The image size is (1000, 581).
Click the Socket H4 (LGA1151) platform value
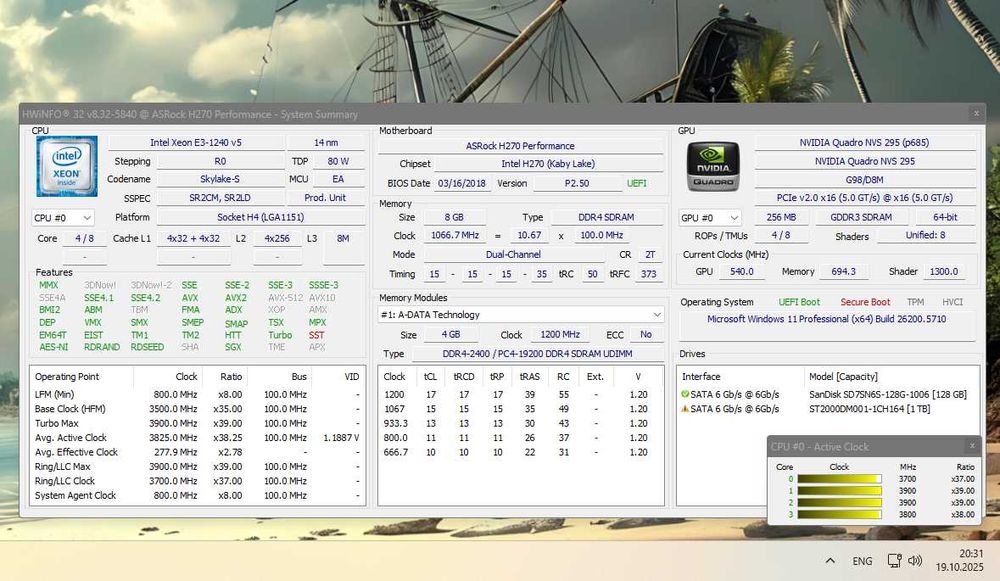tap(261, 217)
